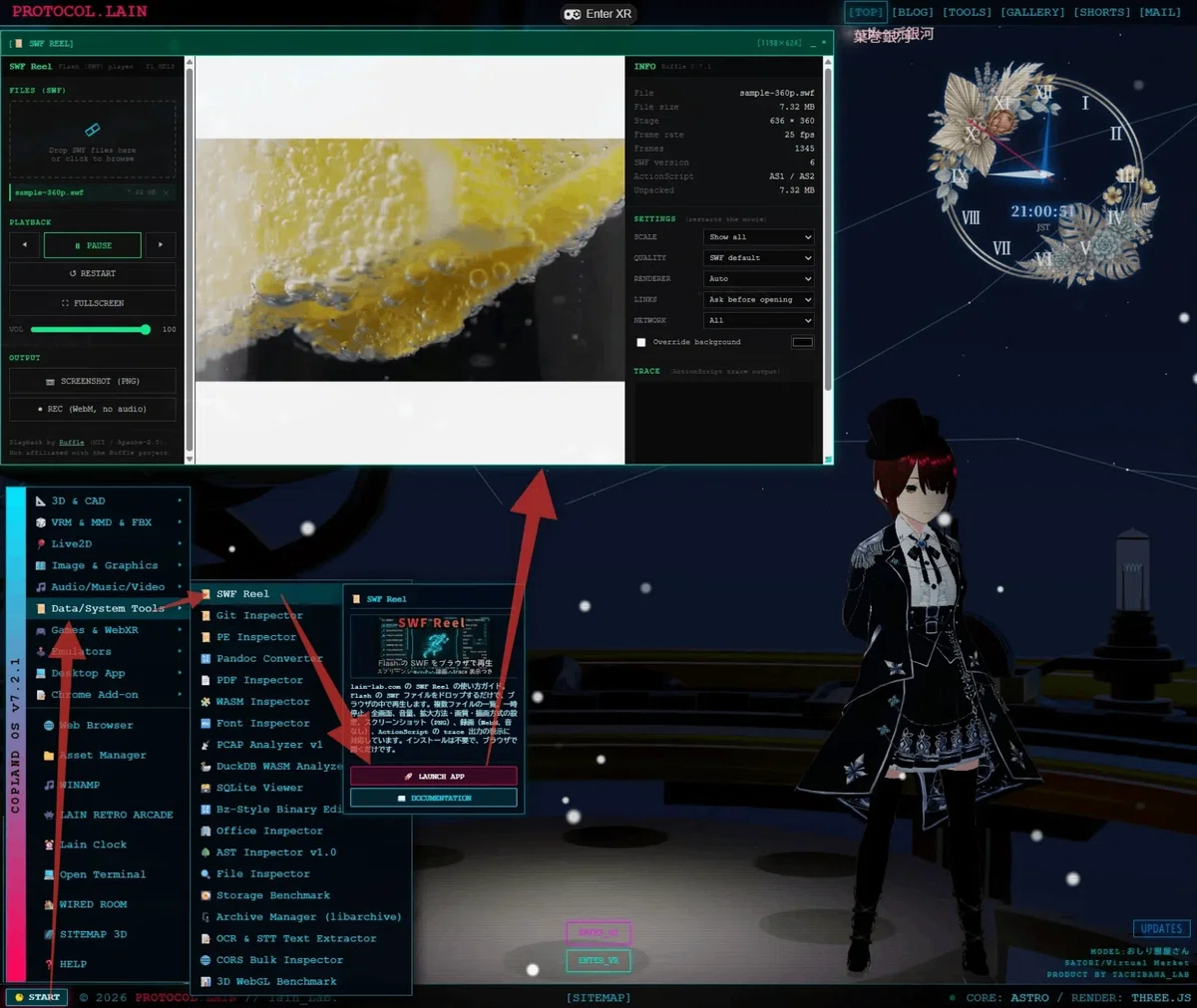
Task: Click the Office Inspector icon
Action: 205,831
